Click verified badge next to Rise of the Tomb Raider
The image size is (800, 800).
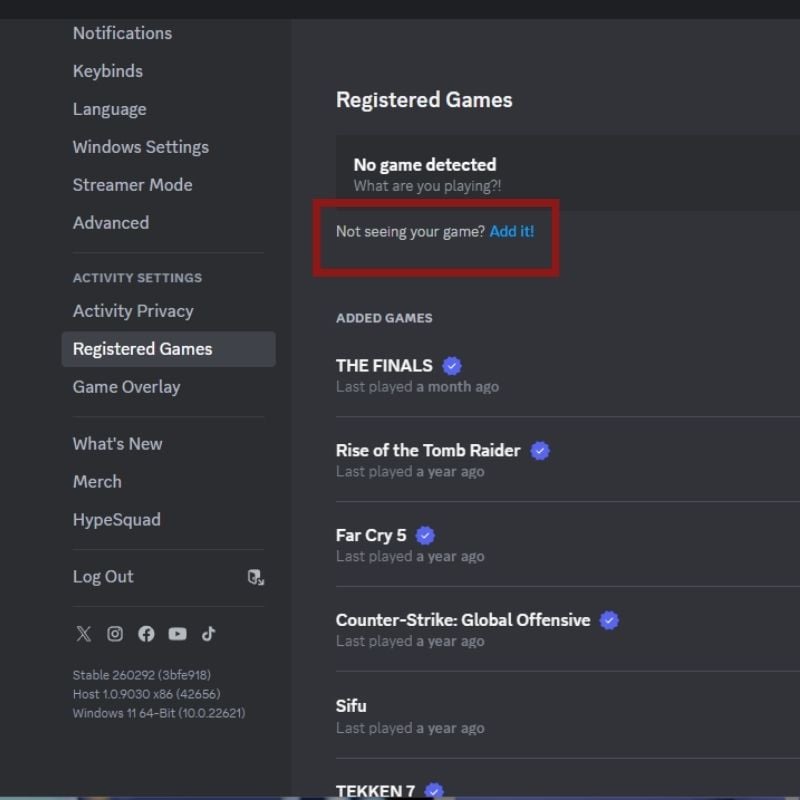(x=540, y=451)
